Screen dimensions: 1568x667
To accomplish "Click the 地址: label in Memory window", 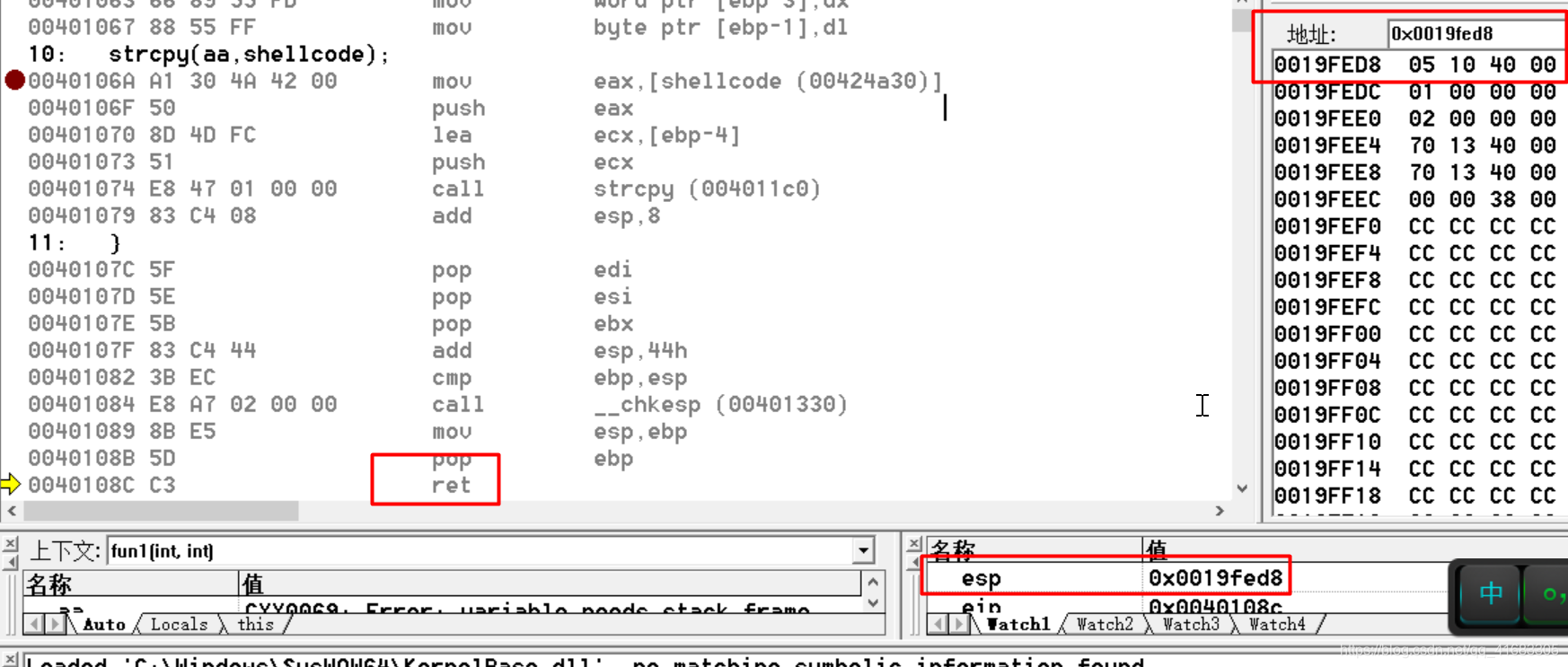I will coord(1311,34).
